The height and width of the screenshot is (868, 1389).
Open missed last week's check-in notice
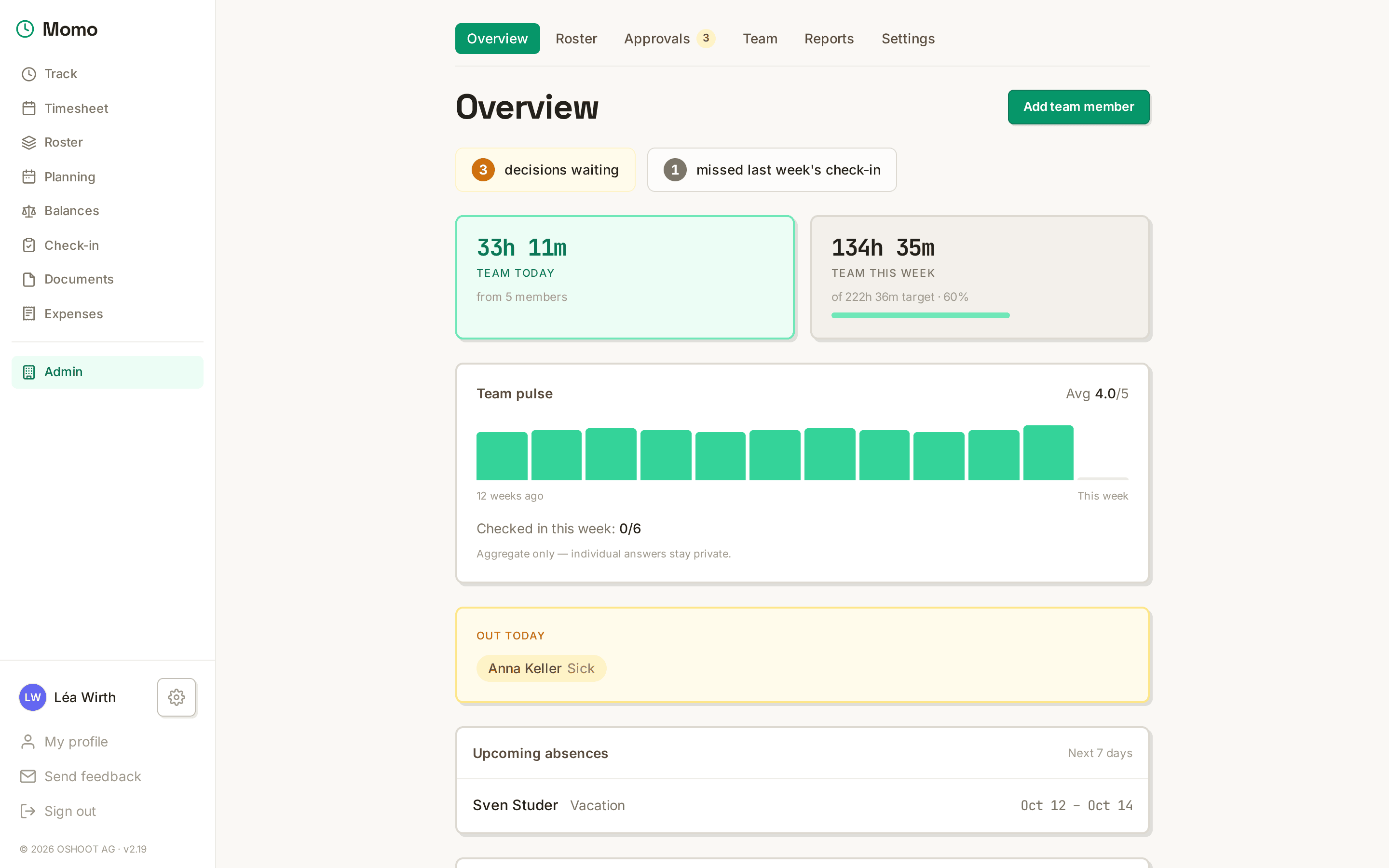click(772, 170)
